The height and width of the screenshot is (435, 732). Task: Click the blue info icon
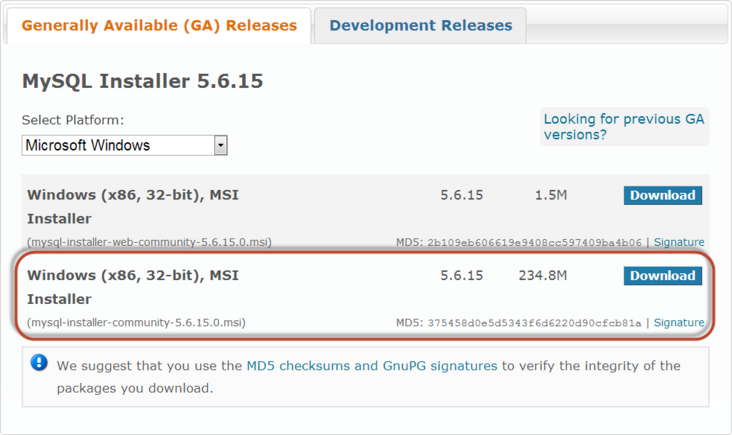coord(39,362)
